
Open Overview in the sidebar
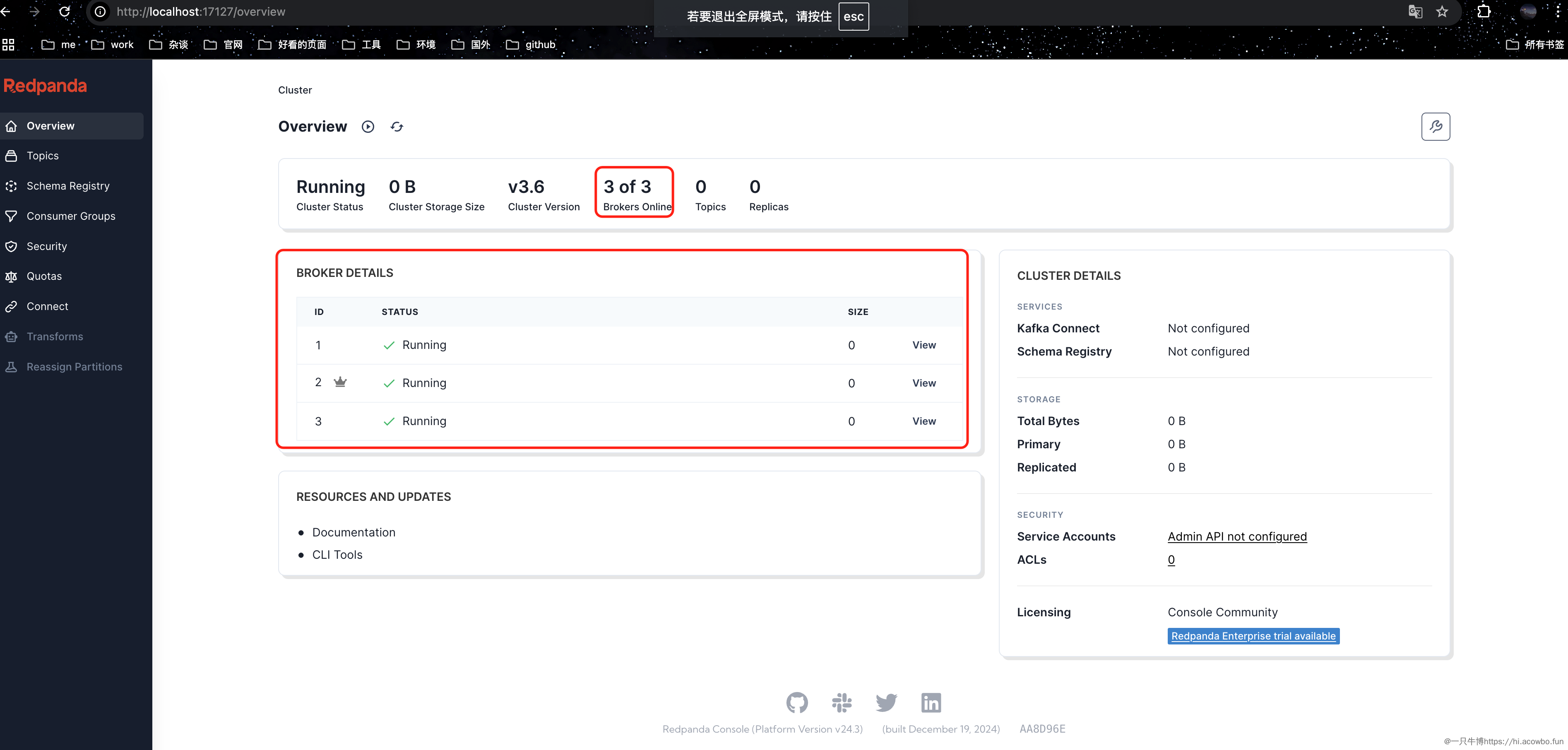(72, 126)
